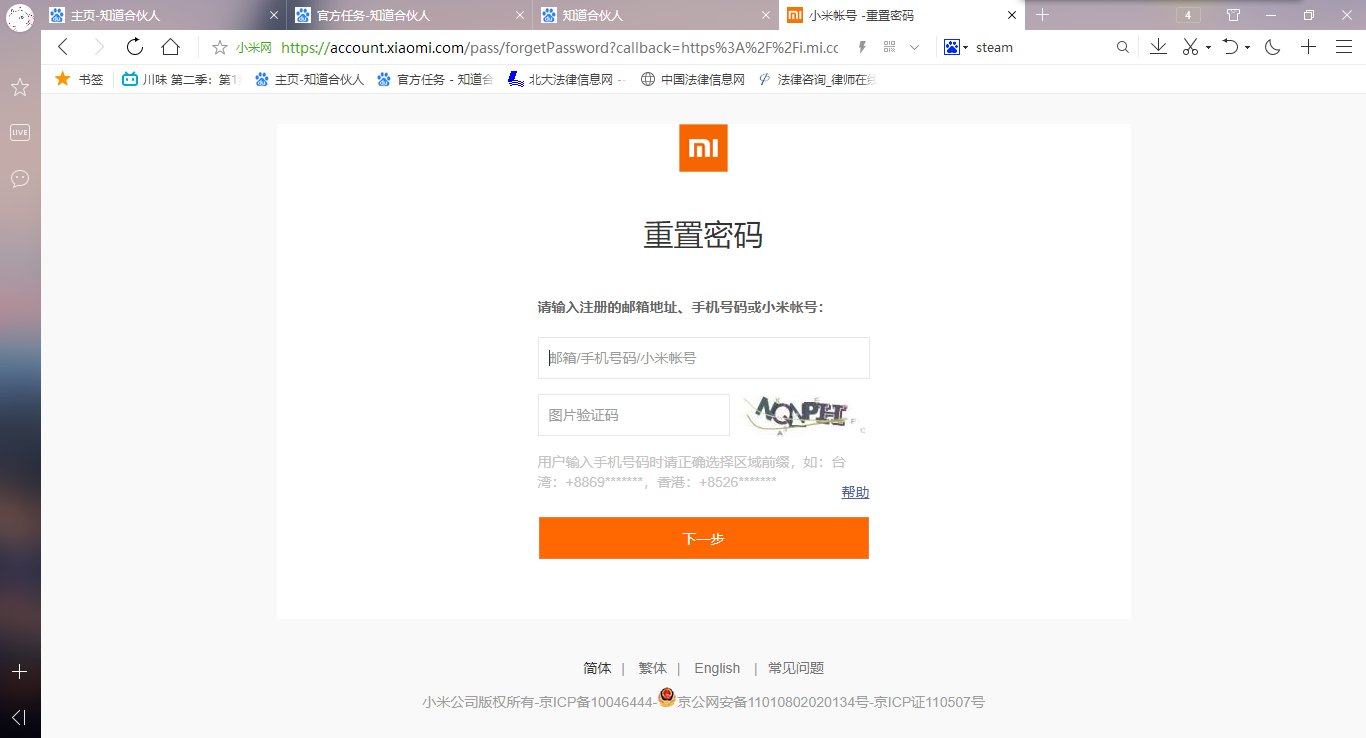
Task: Open chat with the speech bubble sidebar icon
Action: click(x=19, y=179)
